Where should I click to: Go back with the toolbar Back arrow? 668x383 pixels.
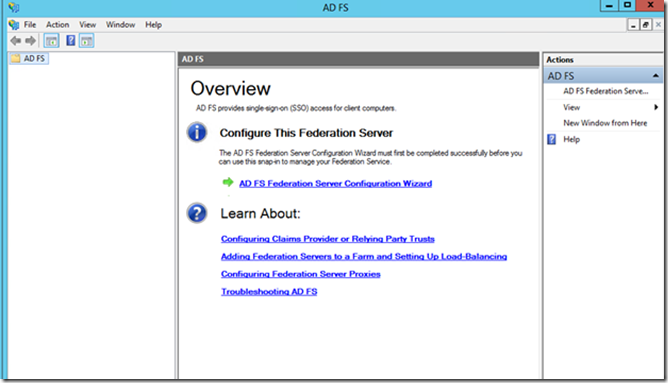(16, 41)
